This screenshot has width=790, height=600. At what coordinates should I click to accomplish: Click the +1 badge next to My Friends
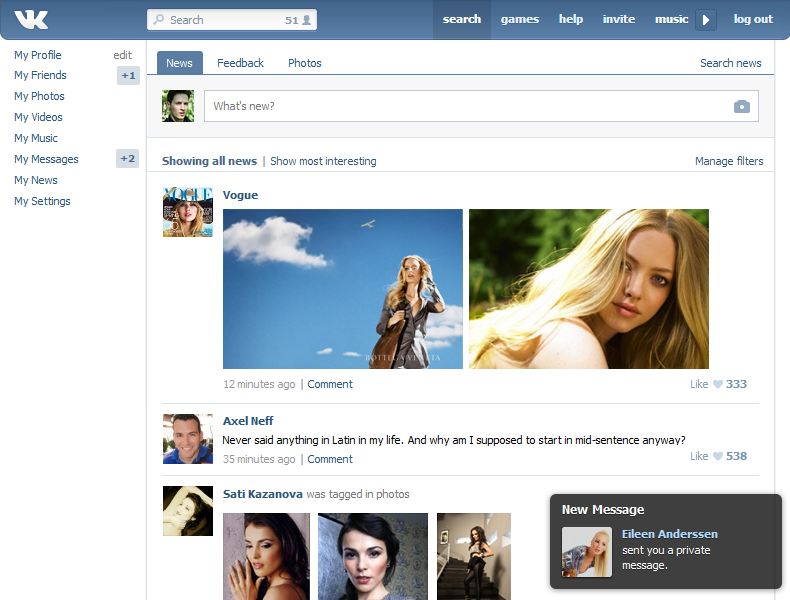coord(128,76)
